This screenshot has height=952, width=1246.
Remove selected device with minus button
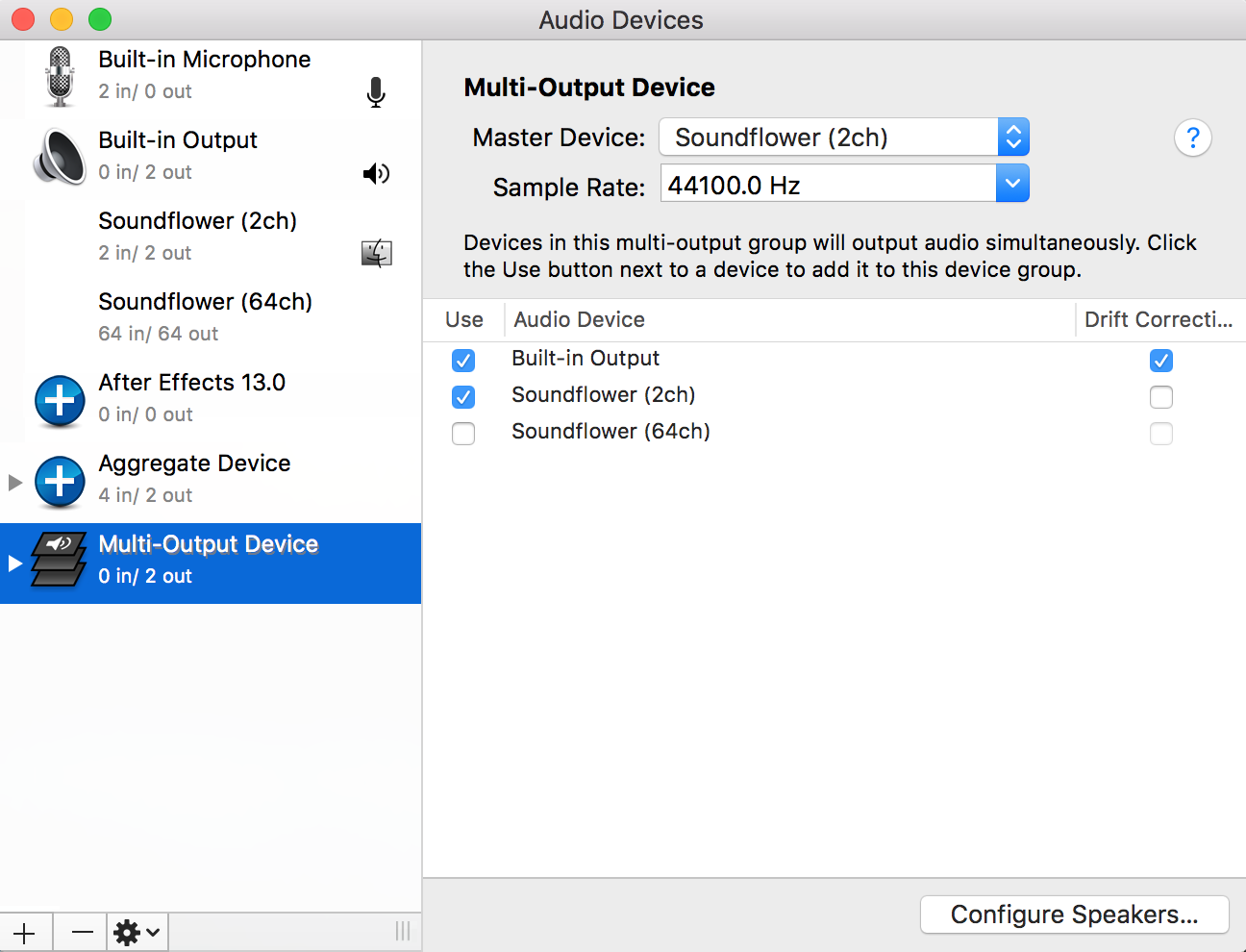pos(81,933)
